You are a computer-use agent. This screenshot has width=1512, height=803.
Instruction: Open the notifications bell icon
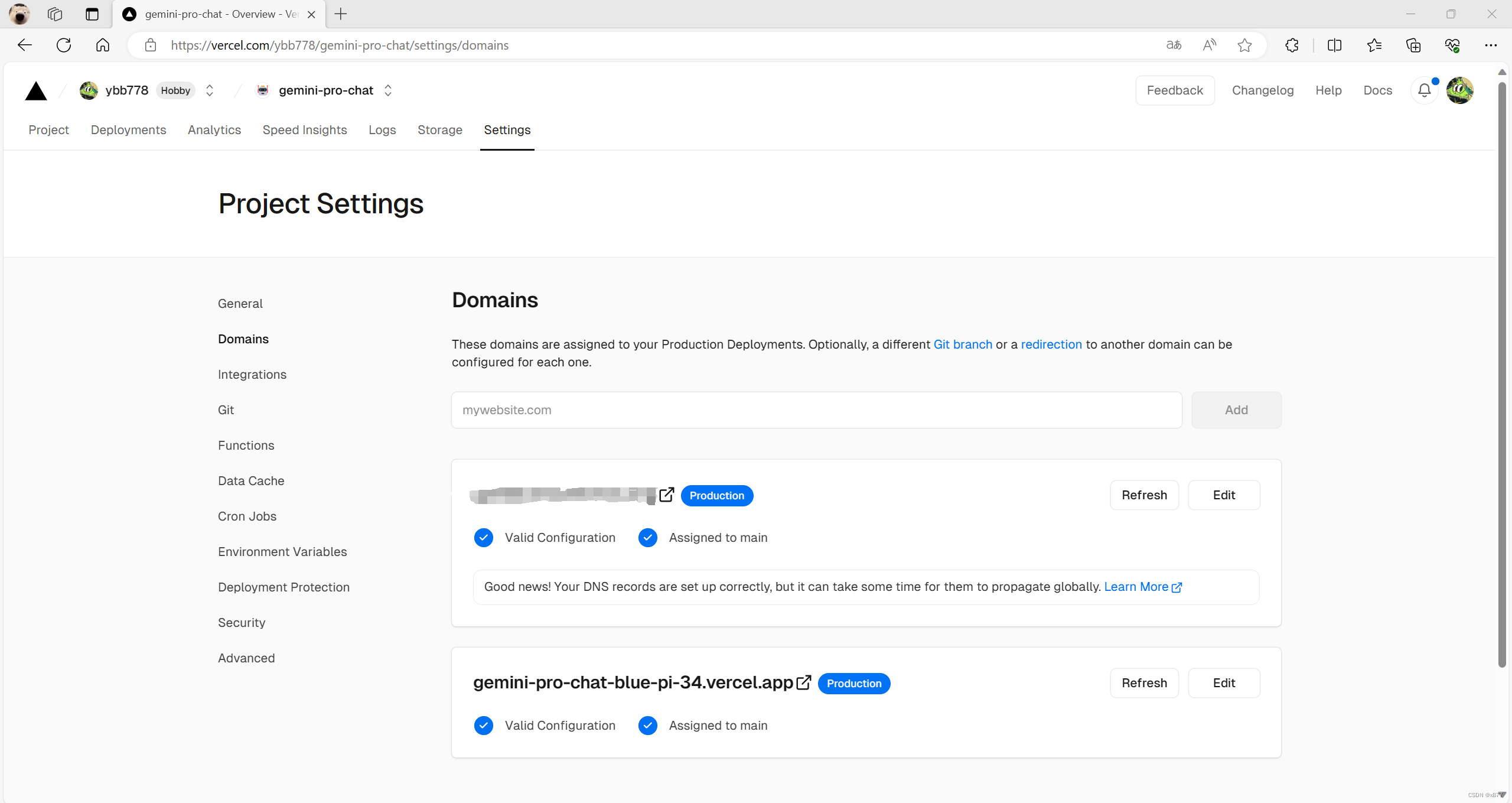(x=1424, y=90)
